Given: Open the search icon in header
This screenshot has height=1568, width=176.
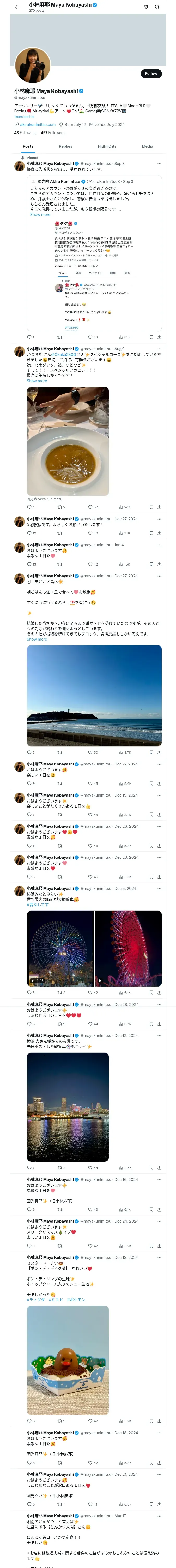Looking at the screenshot, I should click(x=157, y=7).
